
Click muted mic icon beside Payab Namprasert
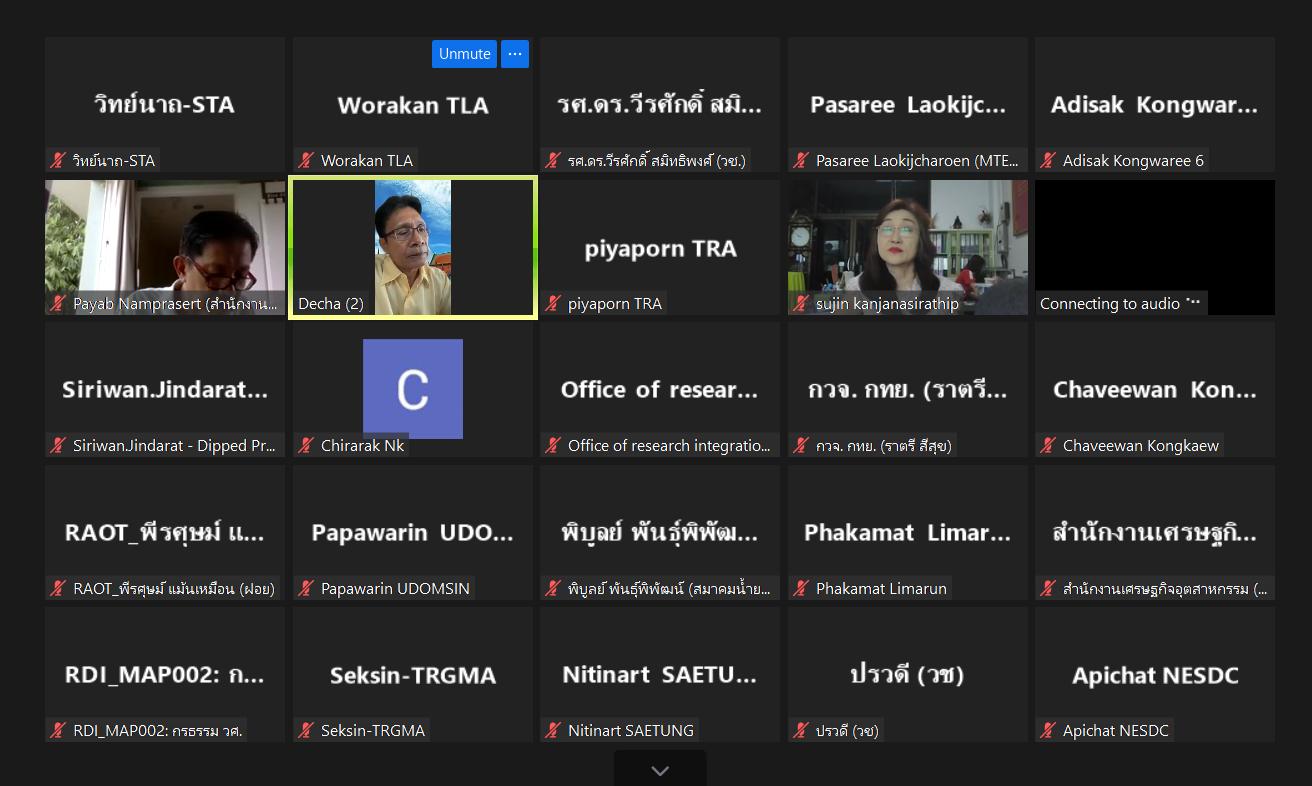[59, 303]
